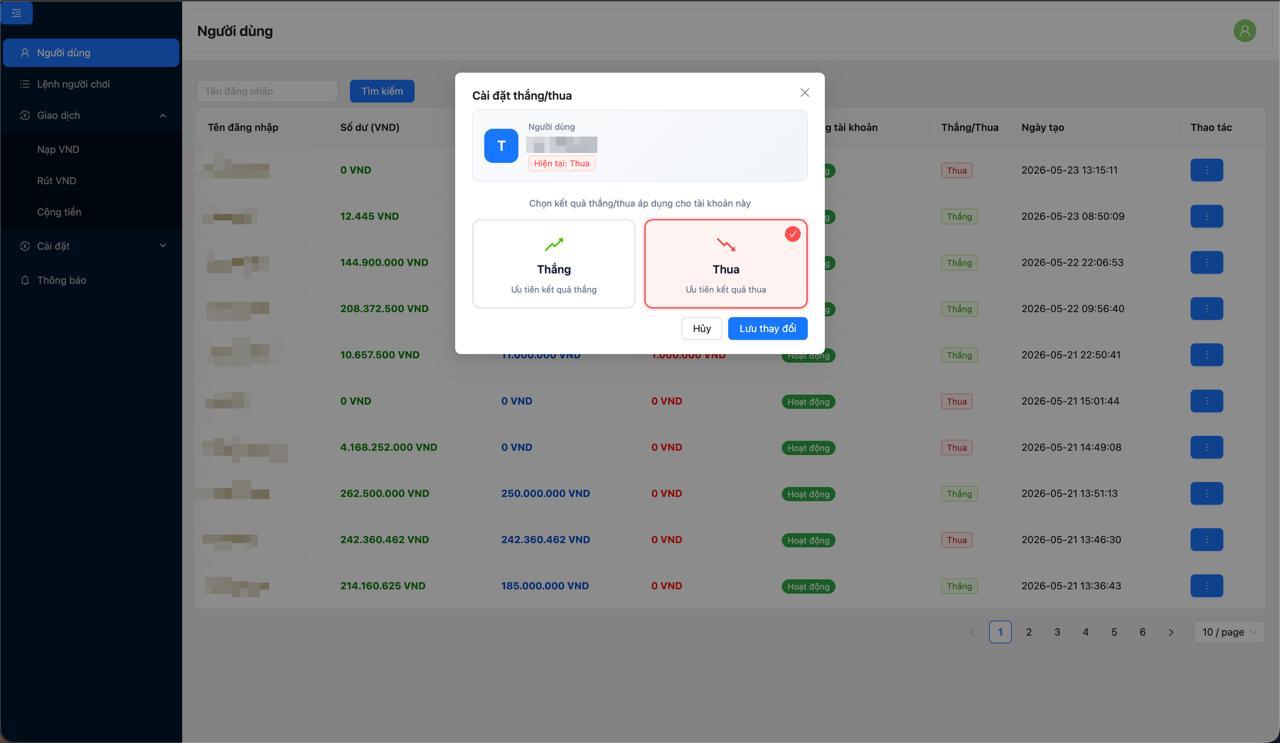The height and width of the screenshot is (743, 1280).
Task: Click the Thắng/Thua column header
Action: (x=970, y=127)
